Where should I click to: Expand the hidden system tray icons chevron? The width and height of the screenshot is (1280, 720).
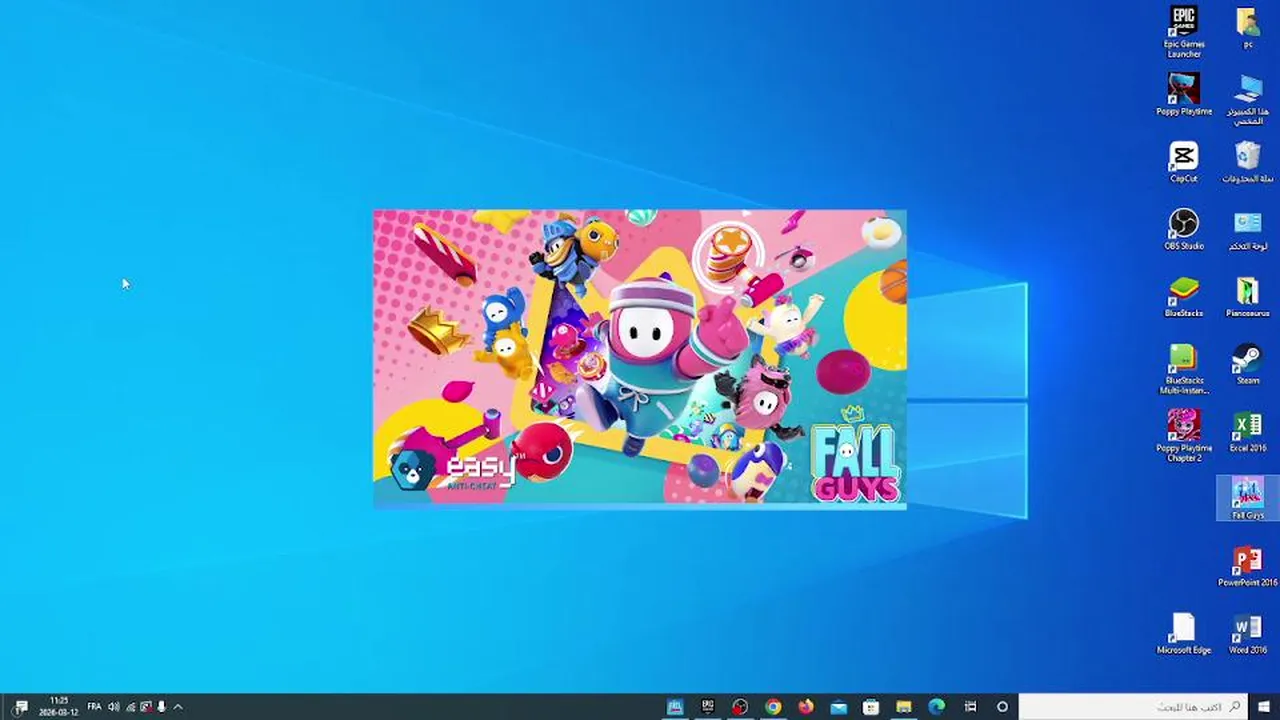pos(178,707)
